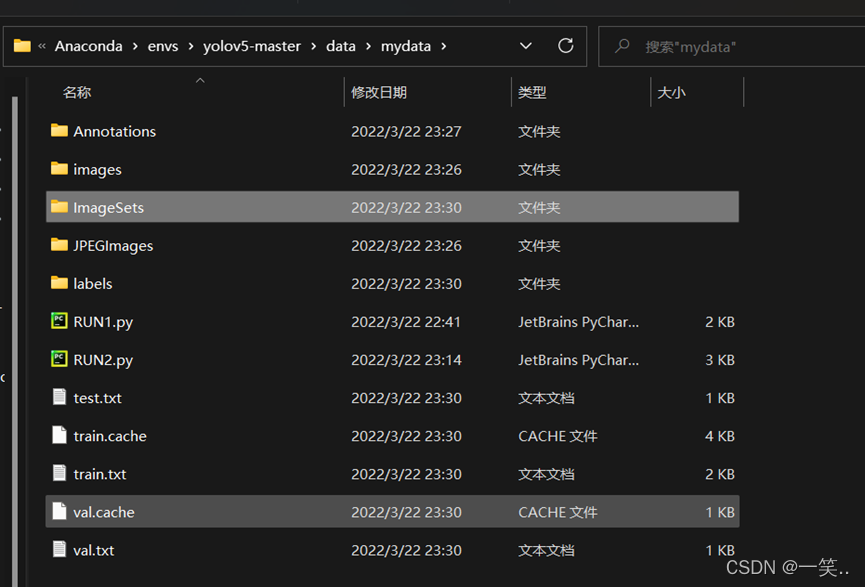This screenshot has width=865, height=587.
Task: Expand the chevron after Anaconda
Action: coord(135,46)
